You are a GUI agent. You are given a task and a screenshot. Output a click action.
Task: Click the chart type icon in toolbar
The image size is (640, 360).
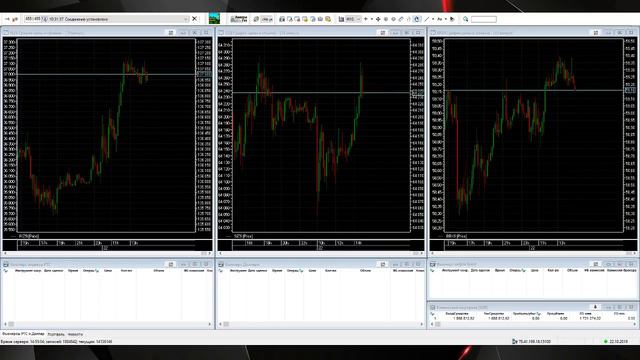click(x=341, y=19)
